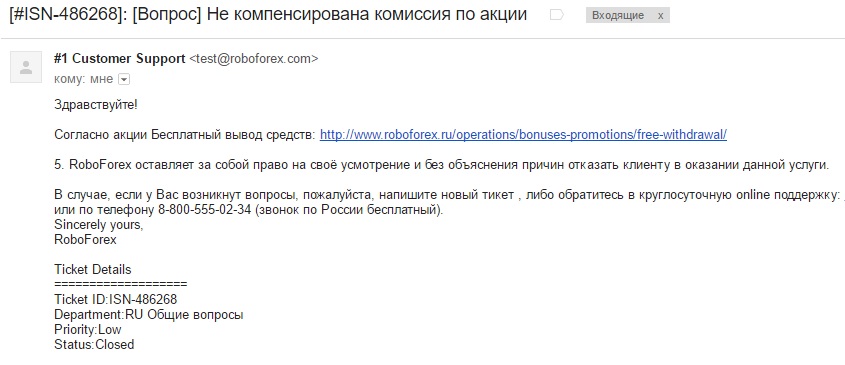This screenshot has width=845, height=365.
Task: Click the 'Priority:Low' line
Action: point(88,329)
